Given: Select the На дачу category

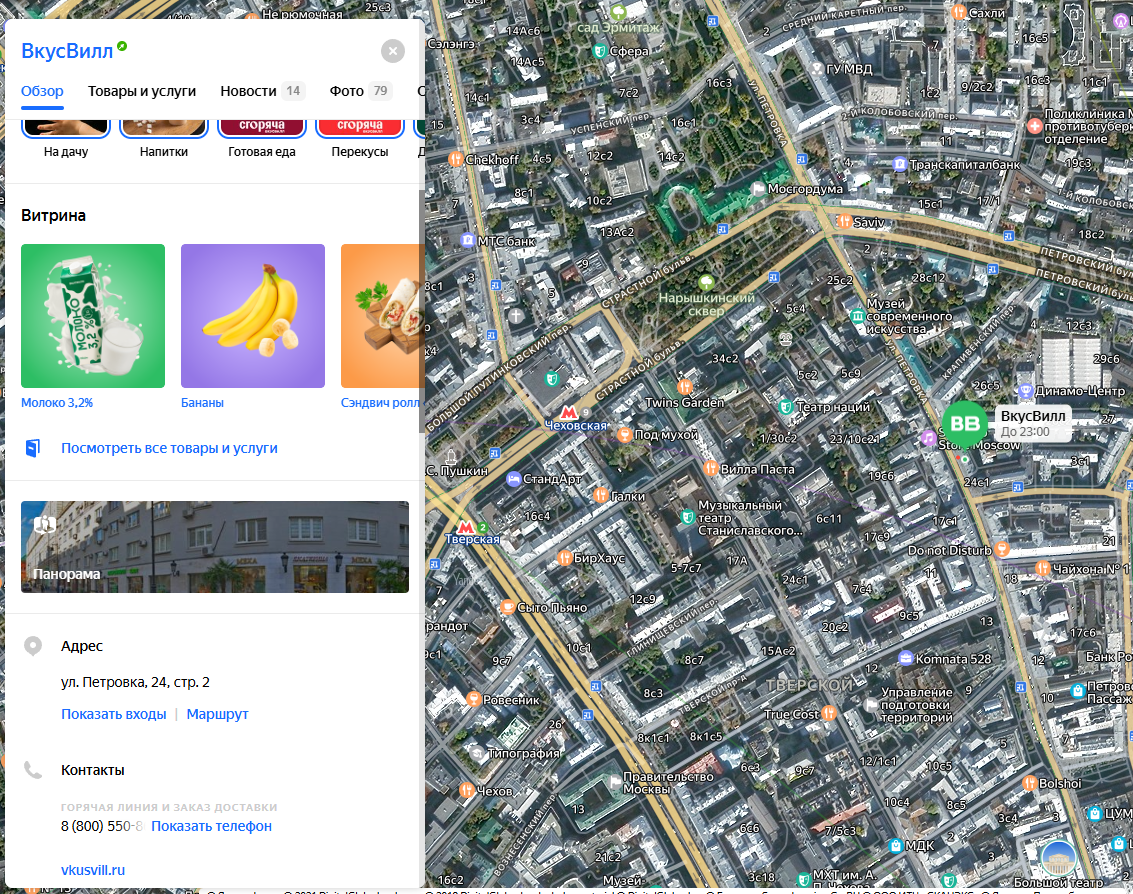Looking at the screenshot, I should [x=66, y=139].
